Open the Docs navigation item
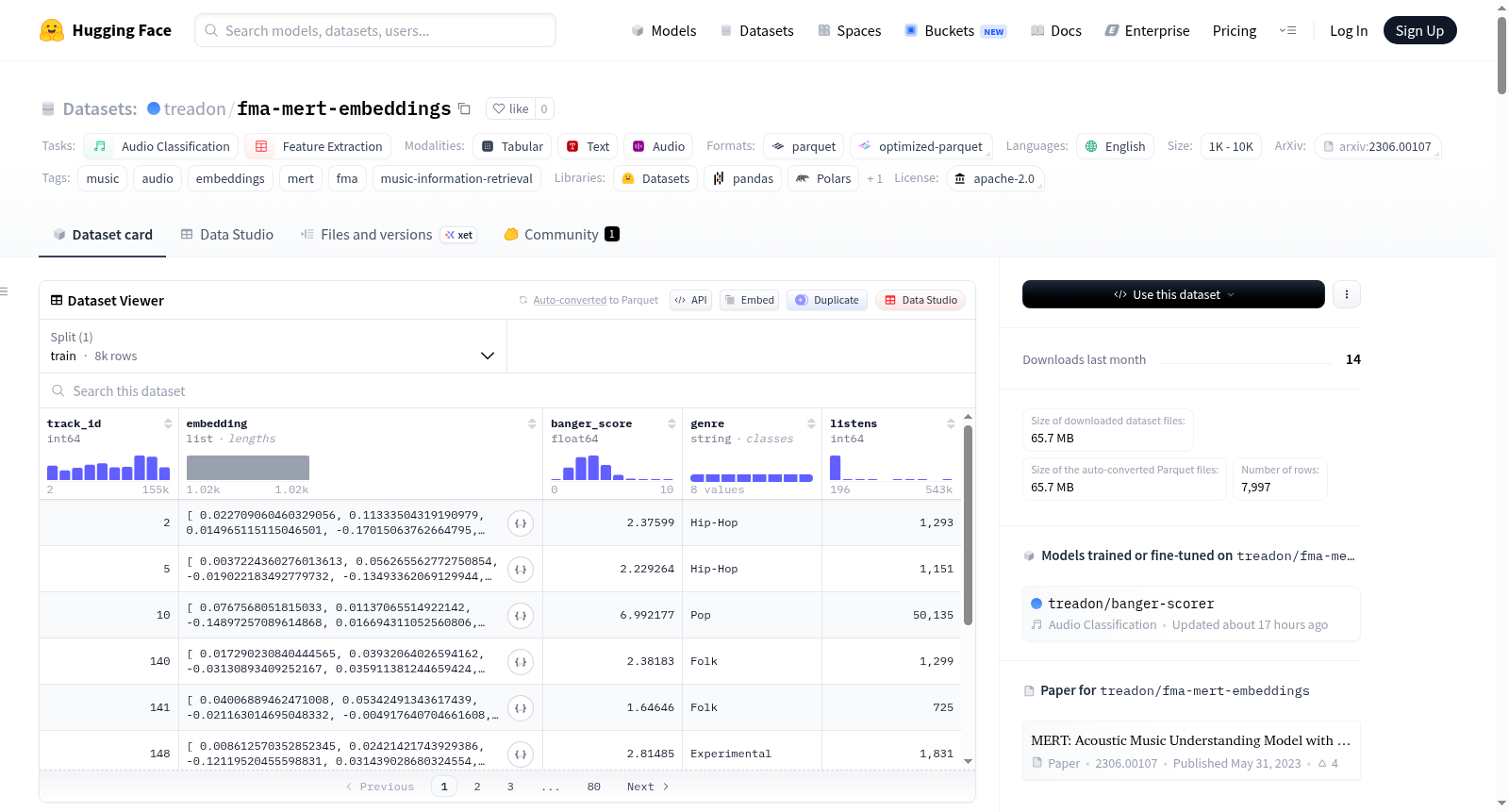1509x812 pixels. click(x=1056, y=30)
